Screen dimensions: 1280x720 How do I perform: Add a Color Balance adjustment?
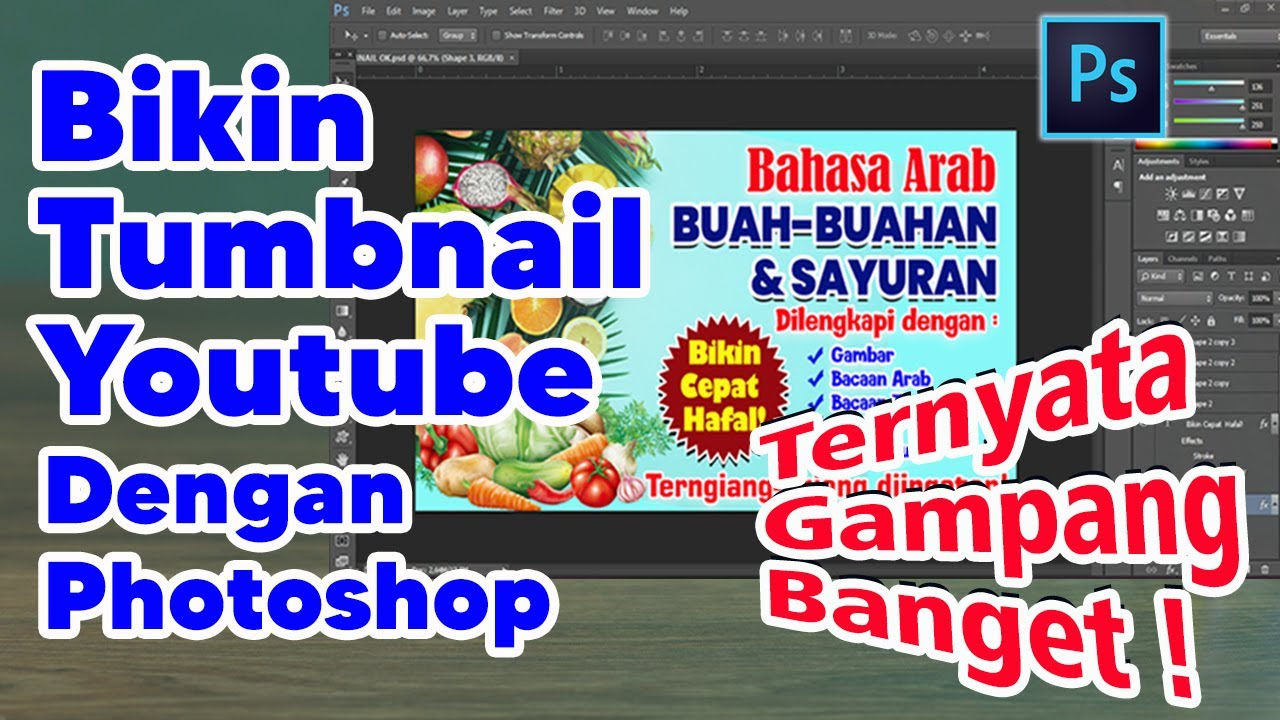tap(1180, 215)
